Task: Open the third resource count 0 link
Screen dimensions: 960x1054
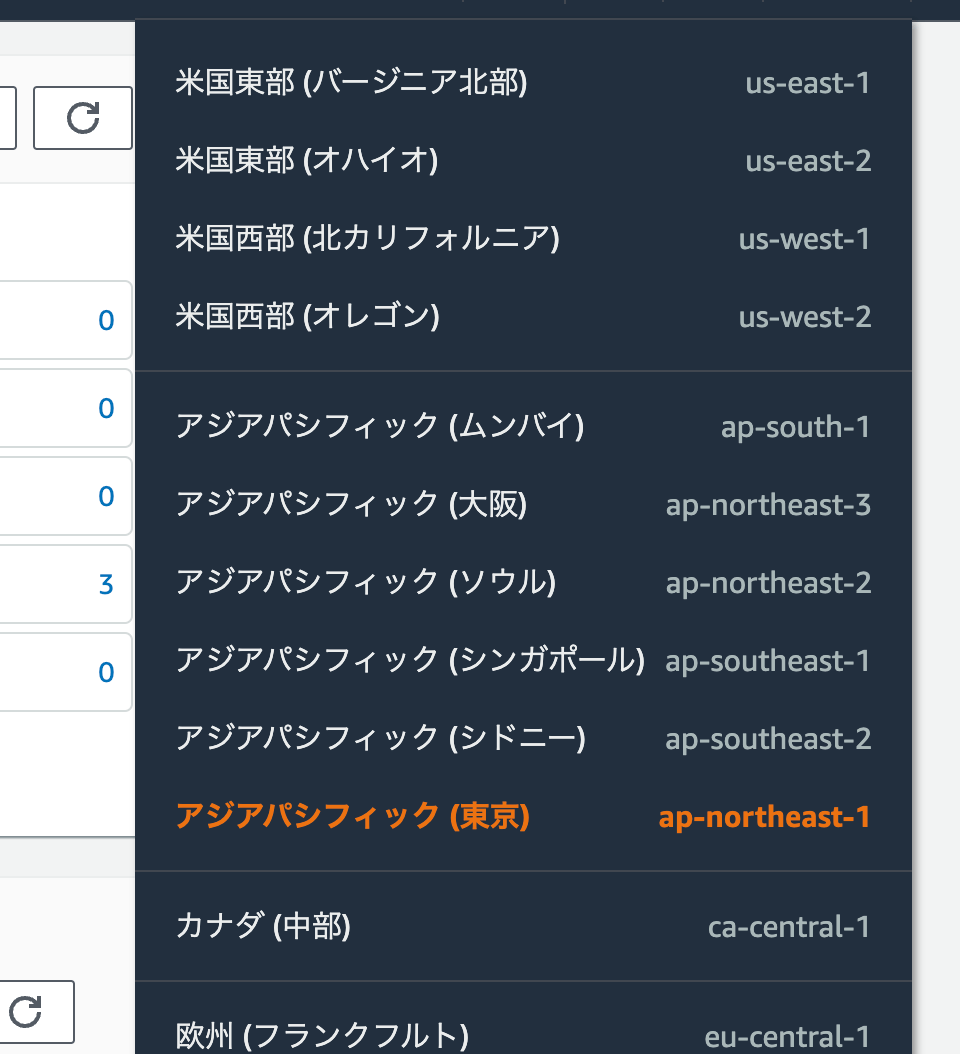Action: pyautogui.click(x=106, y=496)
